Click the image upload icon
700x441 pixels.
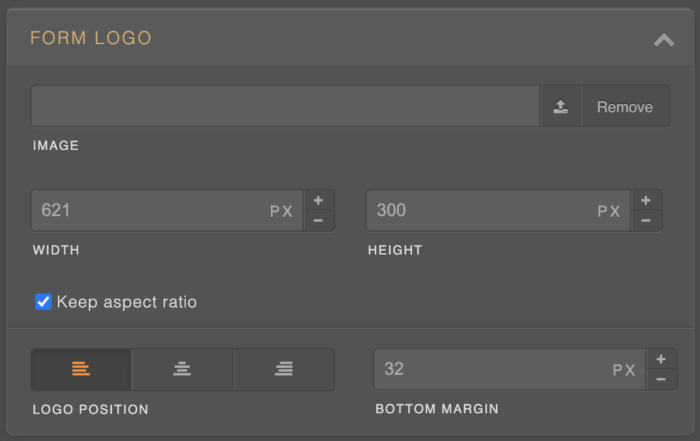coord(560,107)
